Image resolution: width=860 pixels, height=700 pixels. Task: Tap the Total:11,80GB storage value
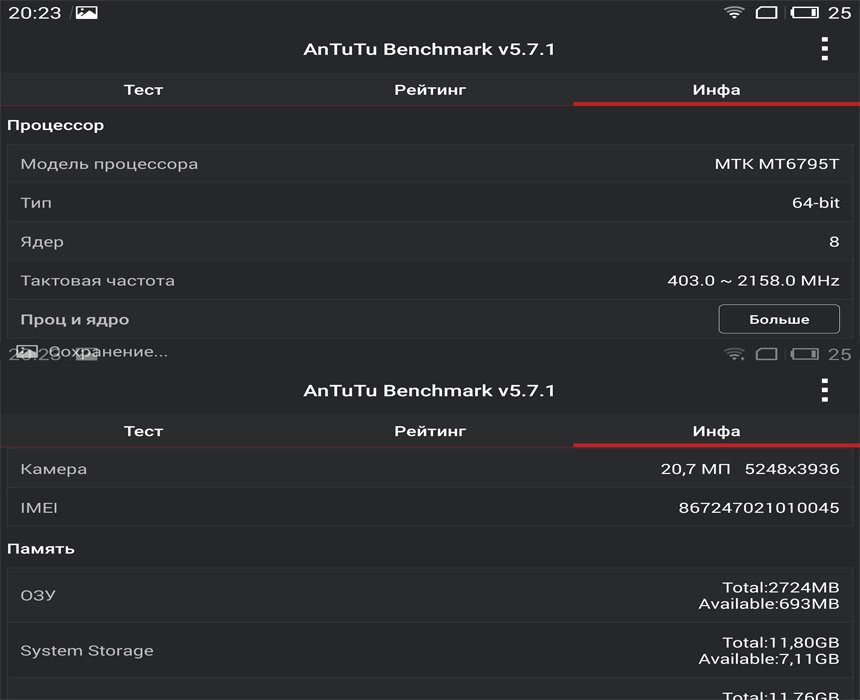click(x=780, y=642)
